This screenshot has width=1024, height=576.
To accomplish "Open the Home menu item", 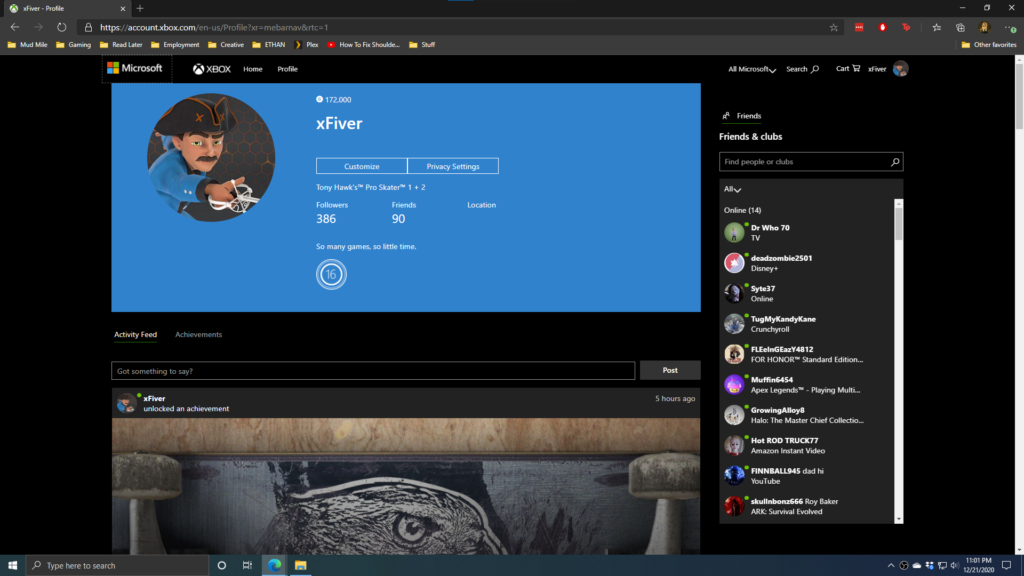I will pos(253,69).
